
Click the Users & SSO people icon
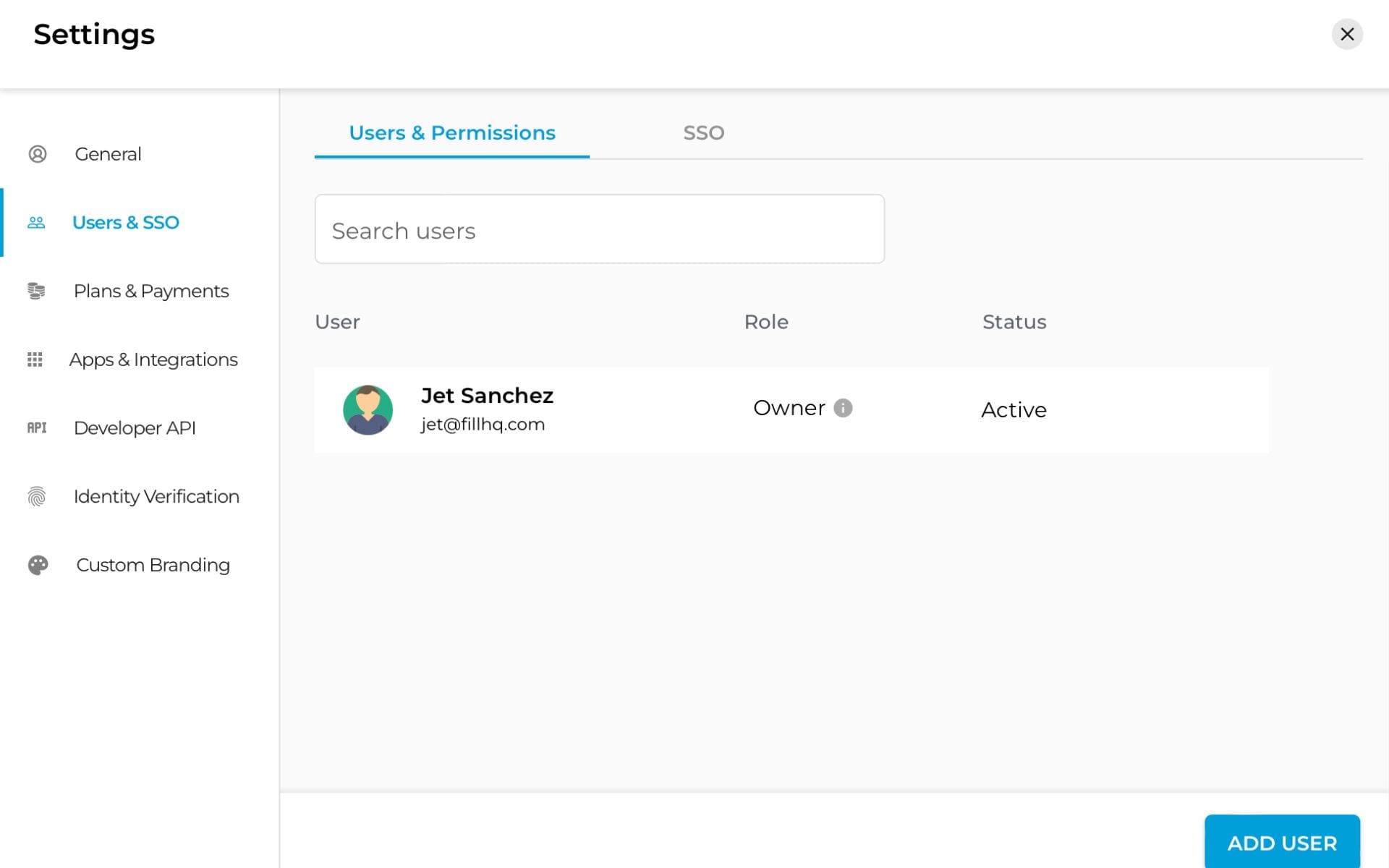tap(36, 223)
